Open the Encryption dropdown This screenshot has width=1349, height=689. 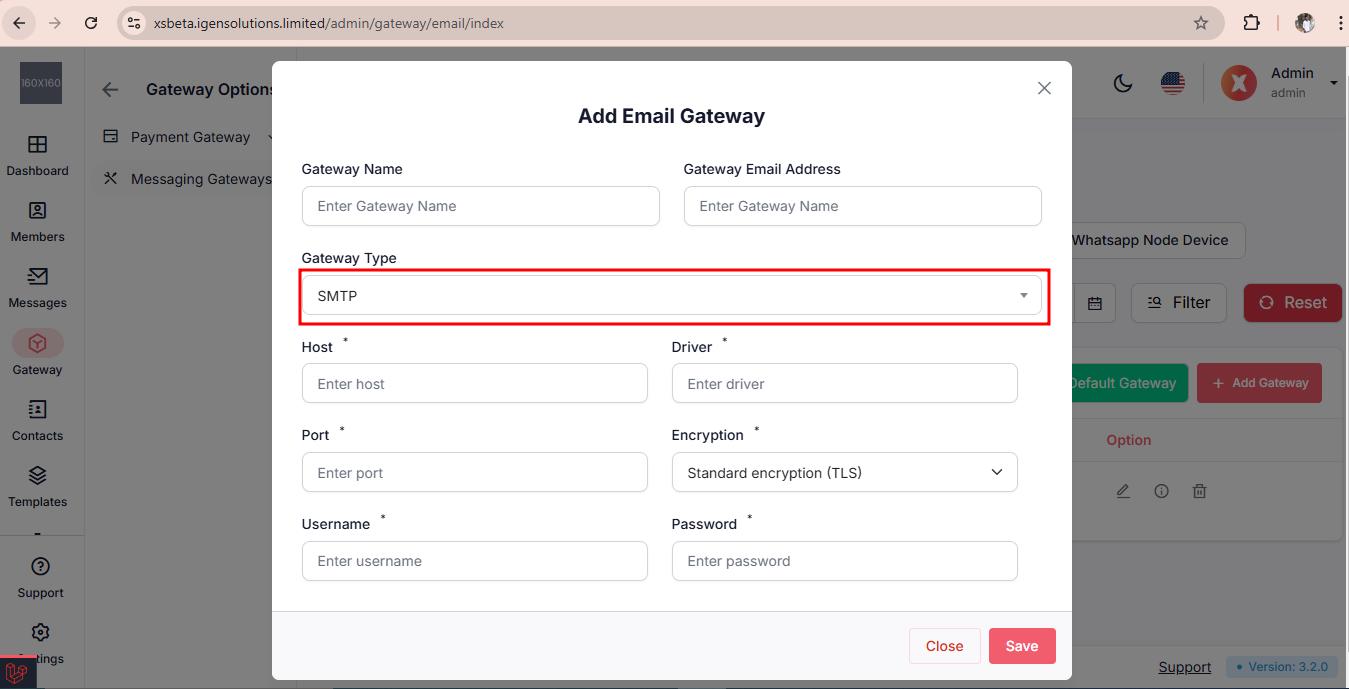point(844,473)
